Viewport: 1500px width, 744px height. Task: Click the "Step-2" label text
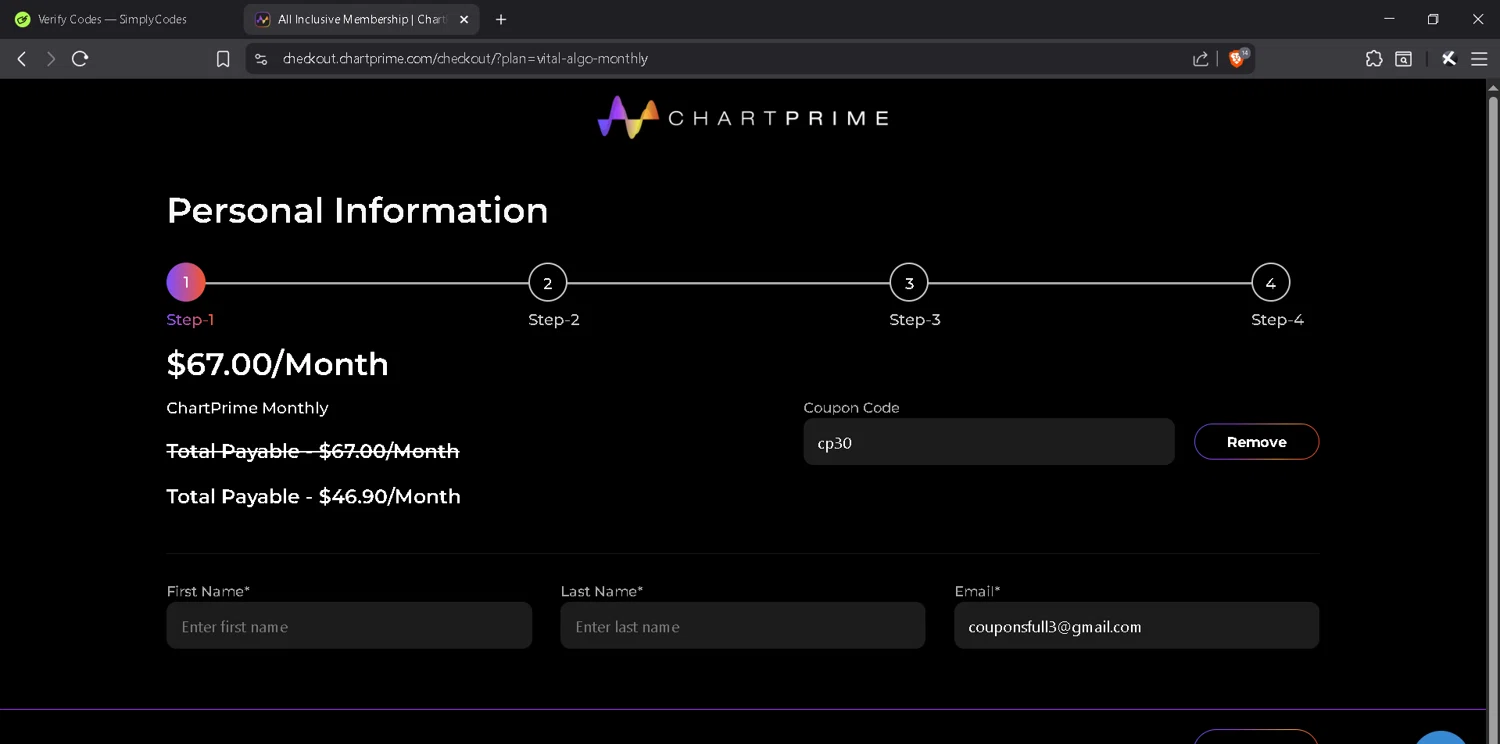click(x=554, y=320)
